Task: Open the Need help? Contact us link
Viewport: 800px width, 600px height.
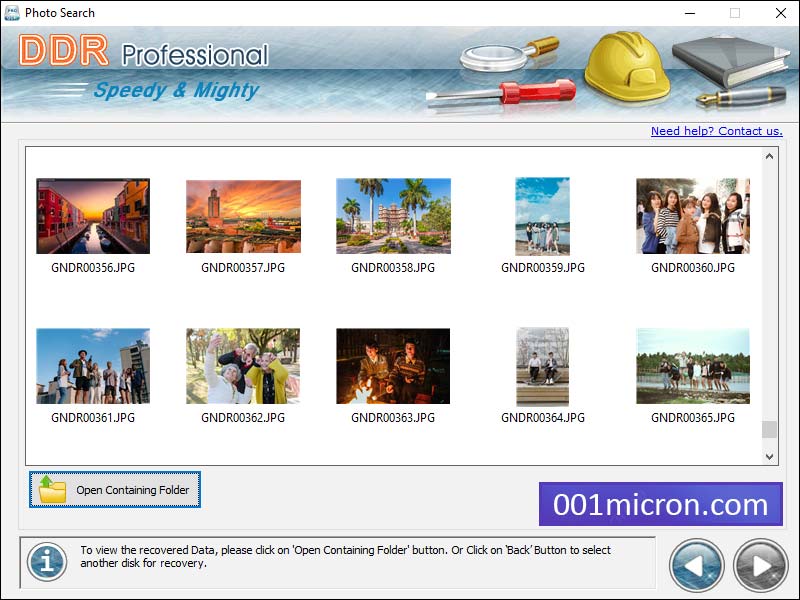Action: (716, 130)
